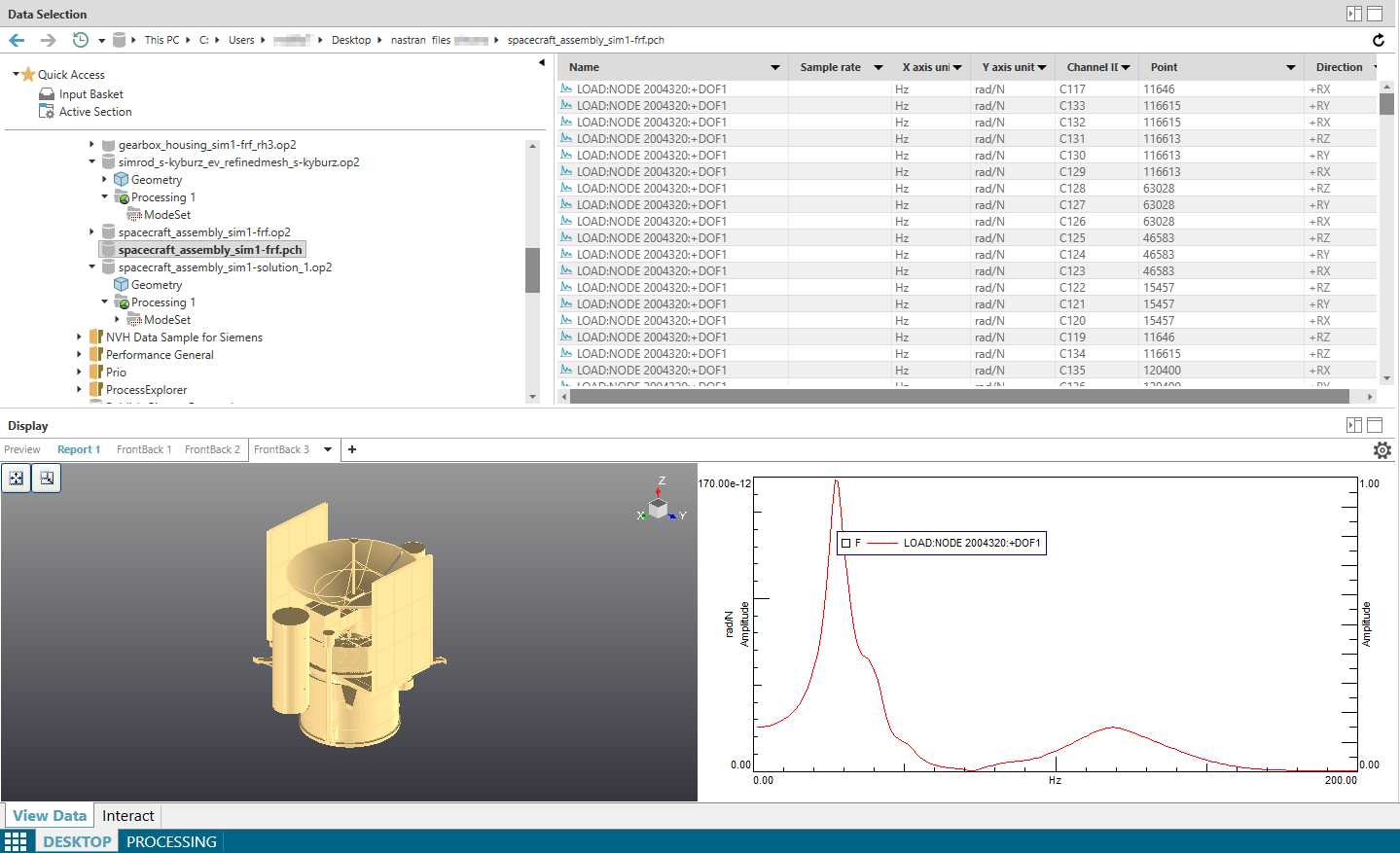Switch to FrontBack 1 tab

(144, 449)
